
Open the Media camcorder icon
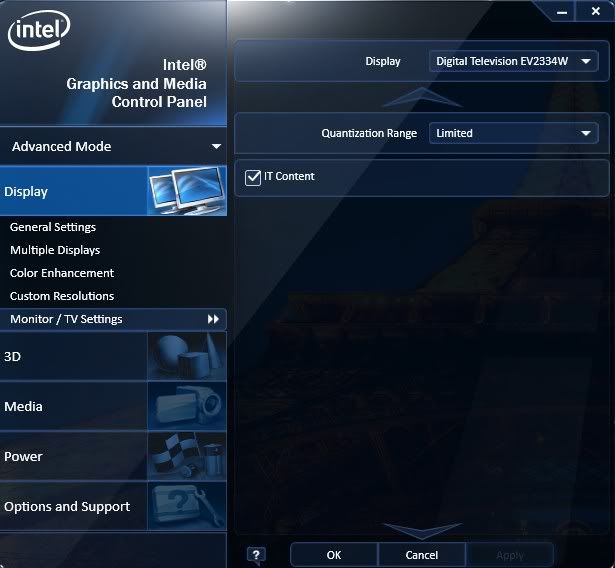187,406
